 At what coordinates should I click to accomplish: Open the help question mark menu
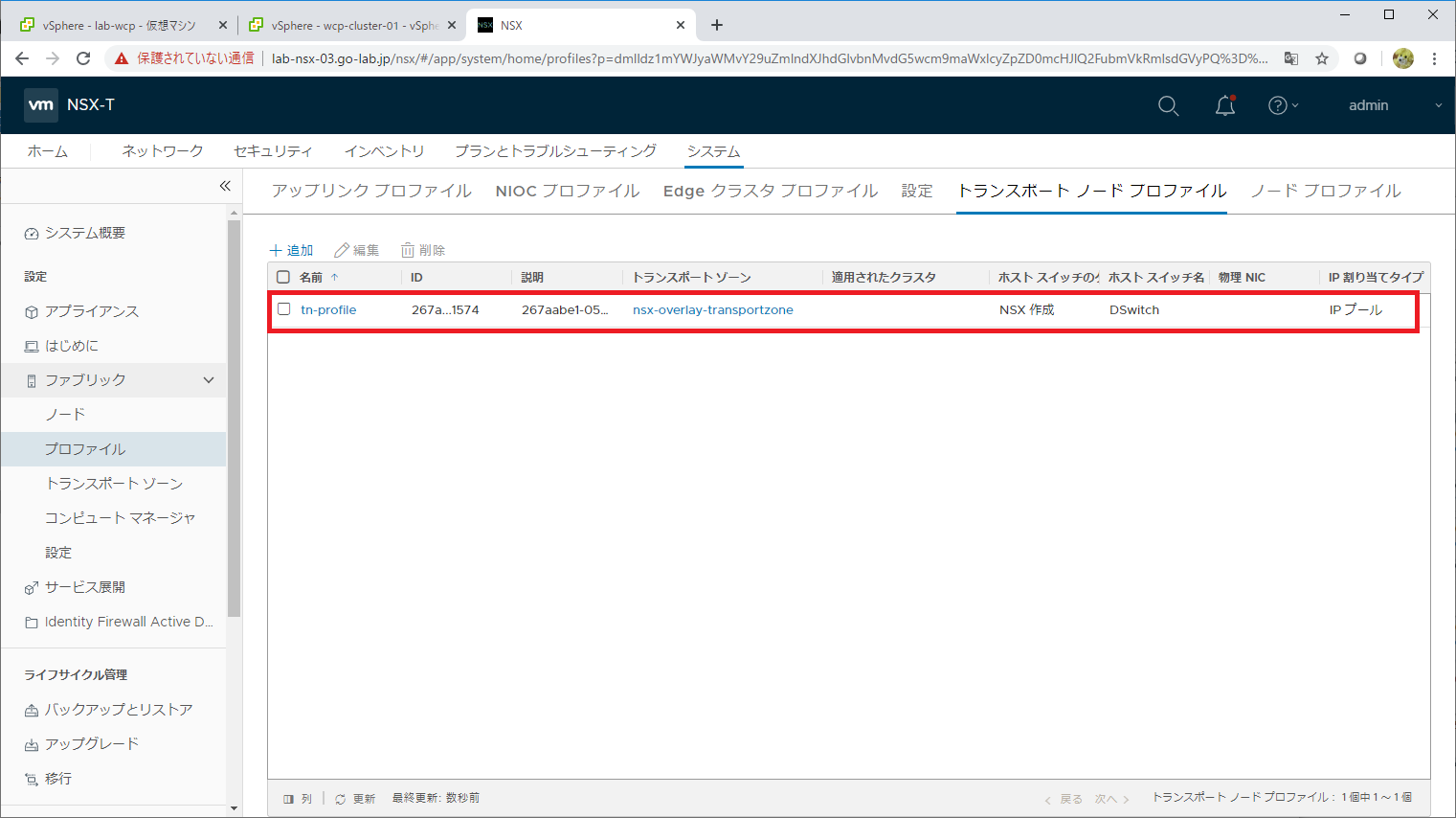tap(1283, 105)
